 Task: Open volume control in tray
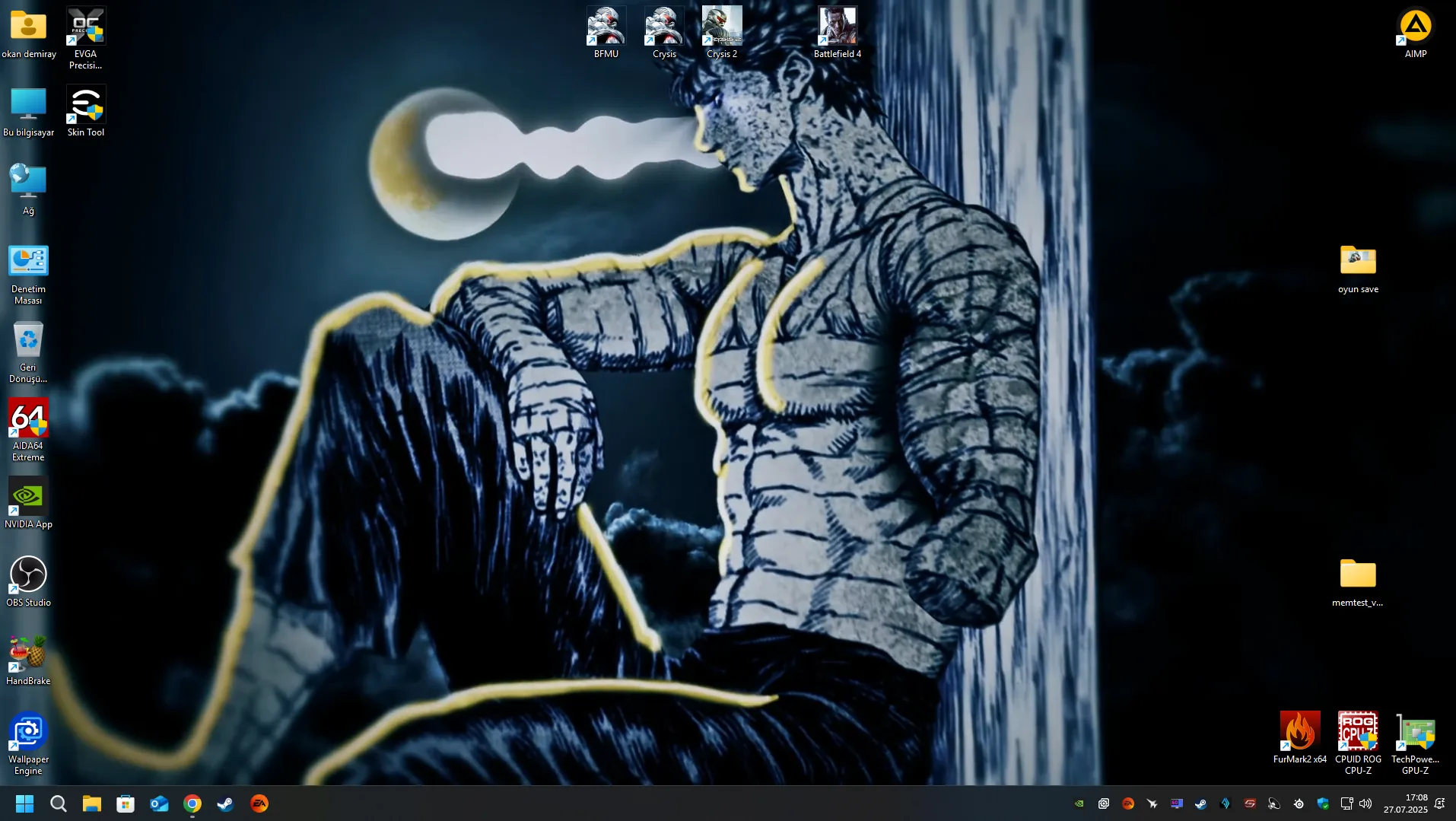tap(1365, 803)
